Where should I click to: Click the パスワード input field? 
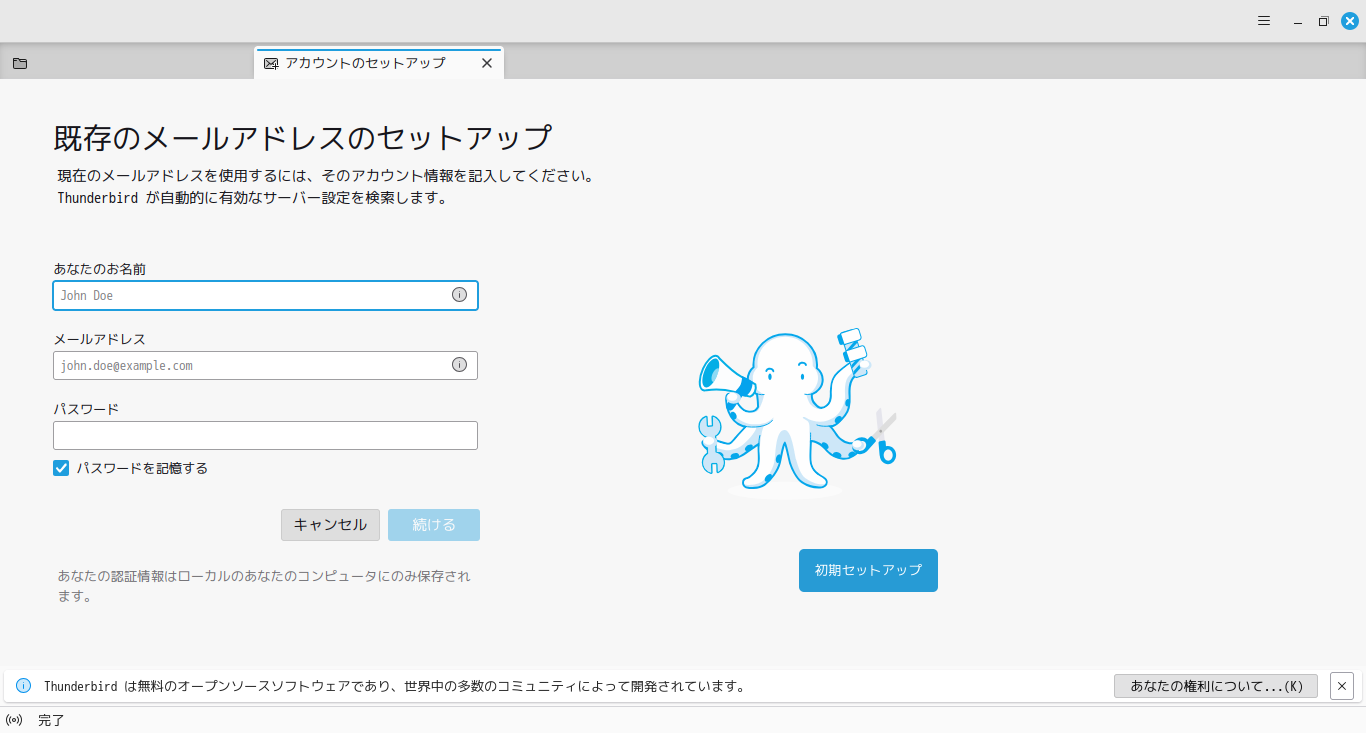(x=265, y=435)
